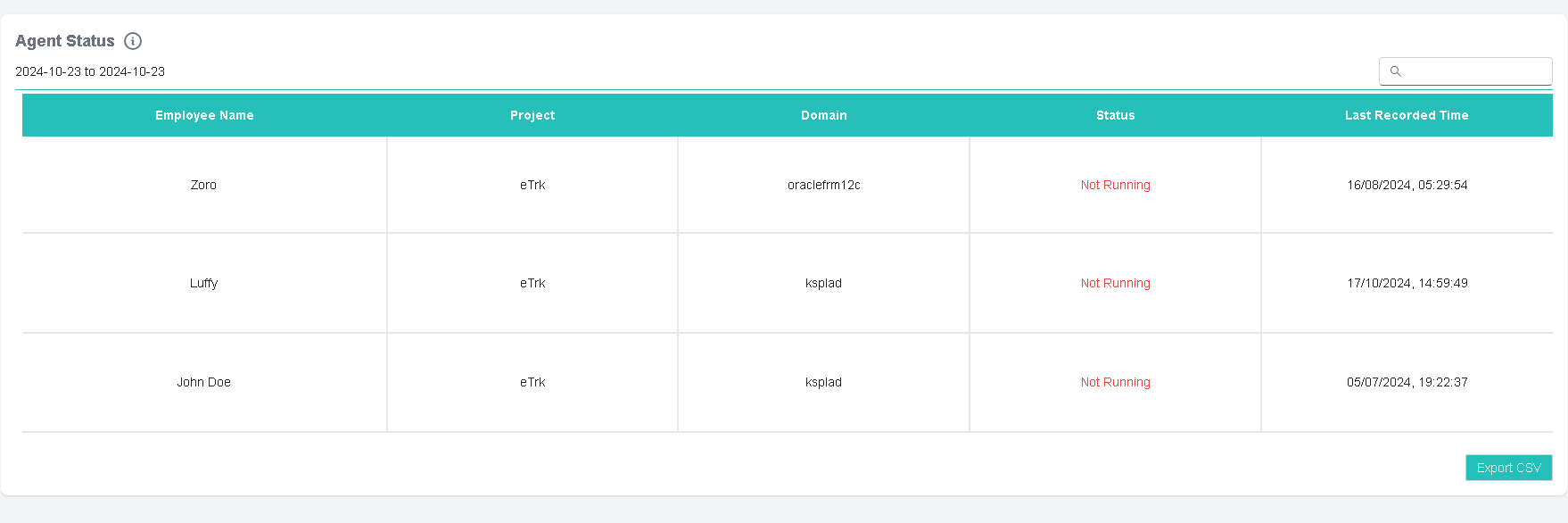Screen dimensions: 1568x523
Task: Click Zoro's eTrk project cell
Action: click(x=532, y=185)
